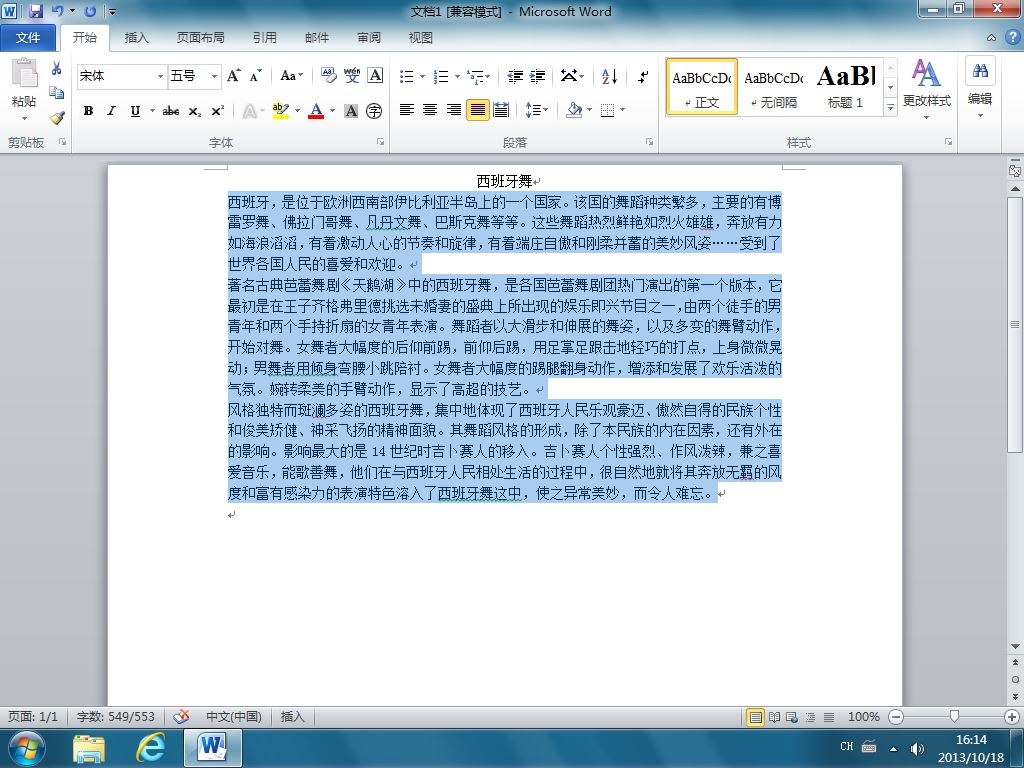The image size is (1024, 768).
Task: Switch to the 审阅 (Review) tab
Action: click(369, 38)
